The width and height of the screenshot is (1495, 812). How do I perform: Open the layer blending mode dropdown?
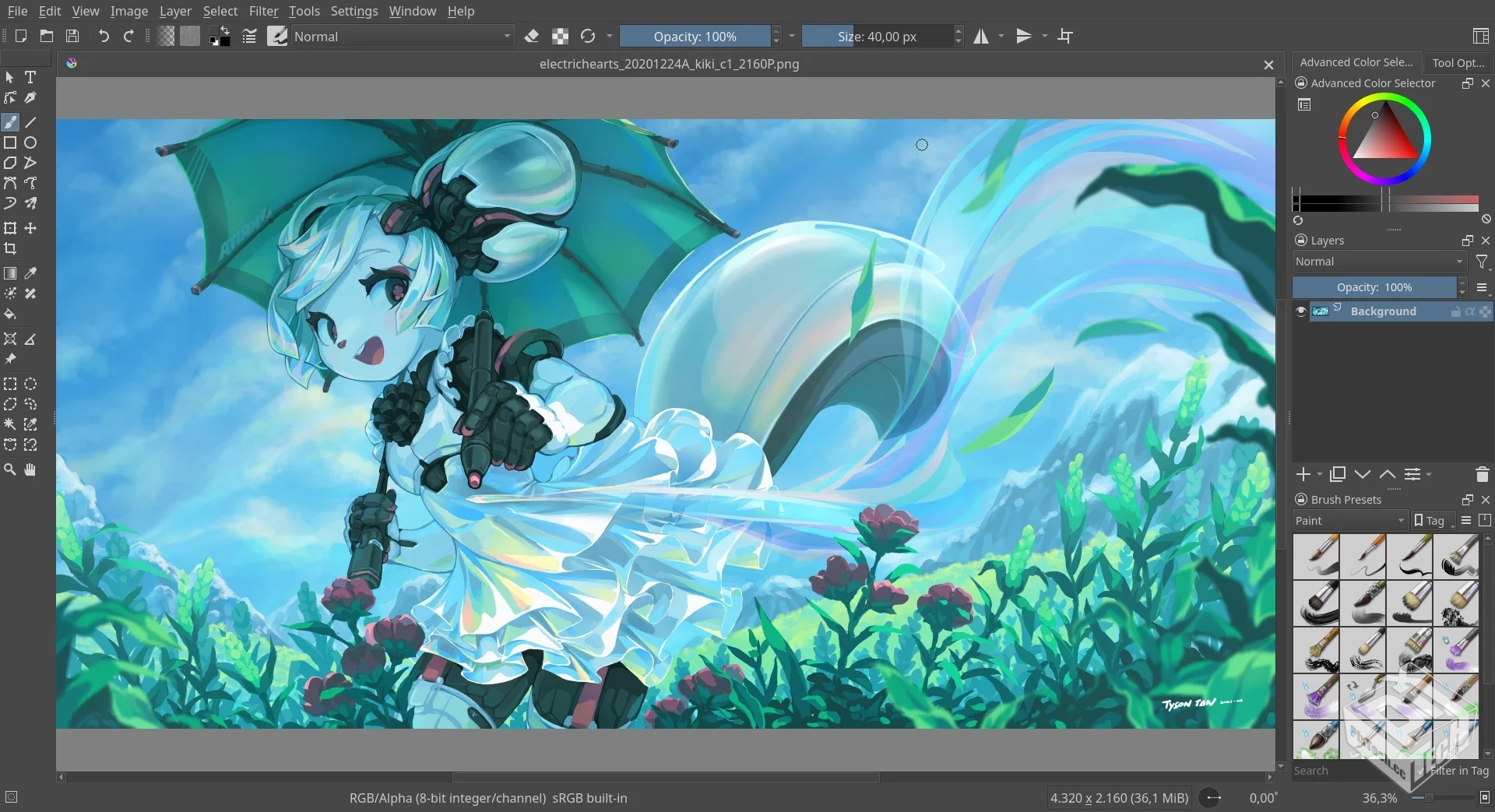pyautogui.click(x=1378, y=262)
